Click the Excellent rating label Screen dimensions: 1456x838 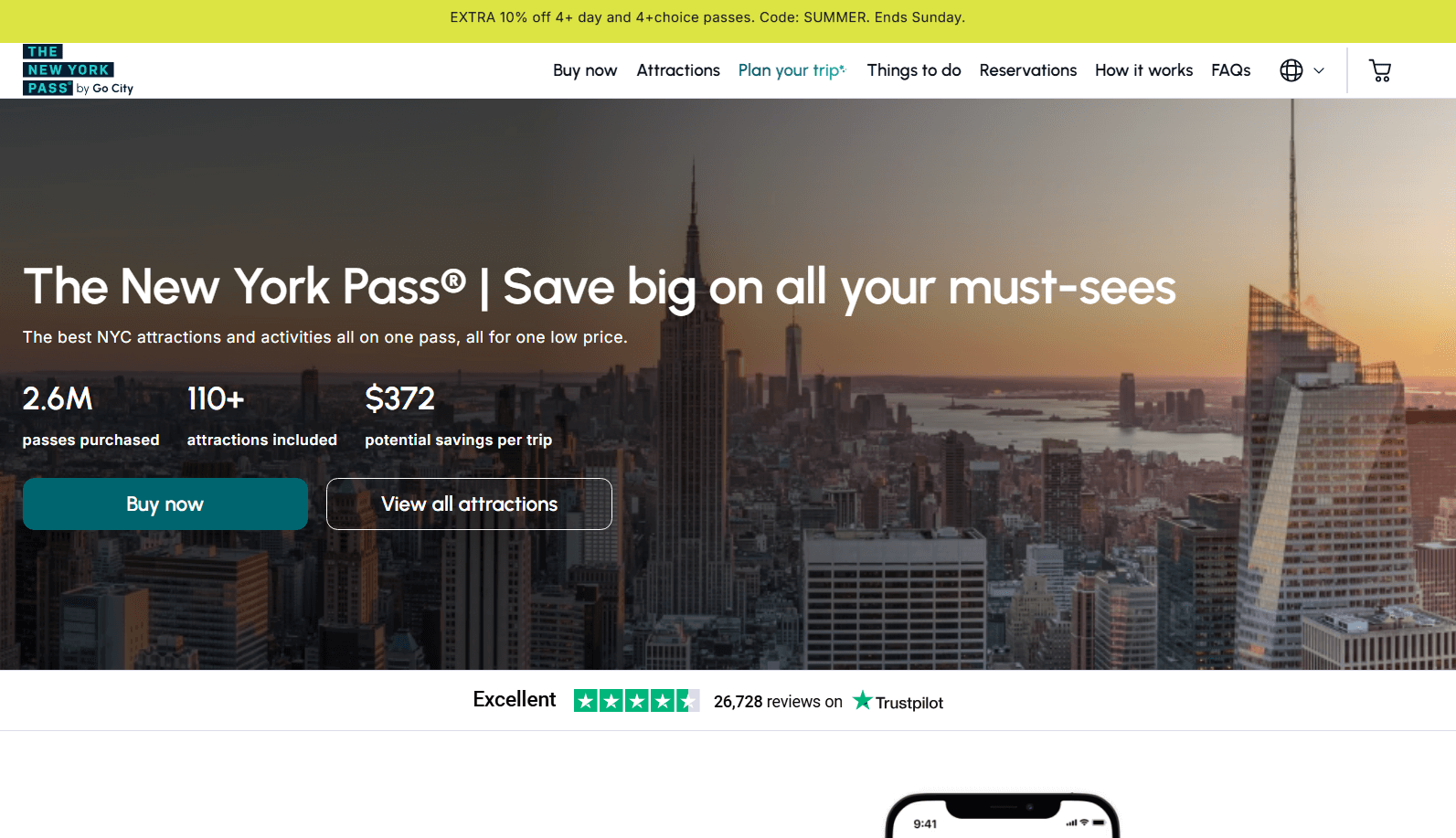pyautogui.click(x=515, y=699)
